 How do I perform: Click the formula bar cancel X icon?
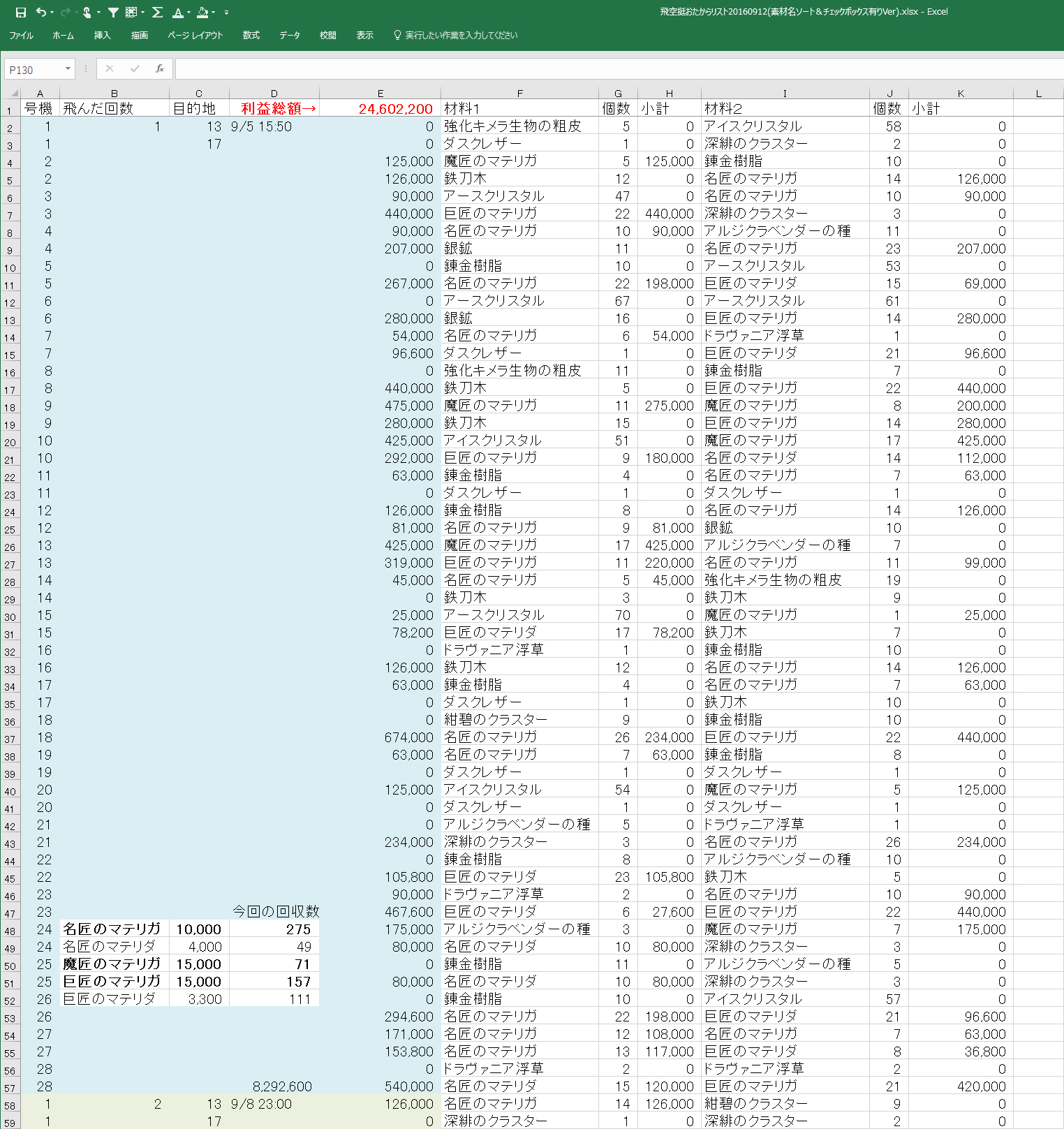(110, 68)
